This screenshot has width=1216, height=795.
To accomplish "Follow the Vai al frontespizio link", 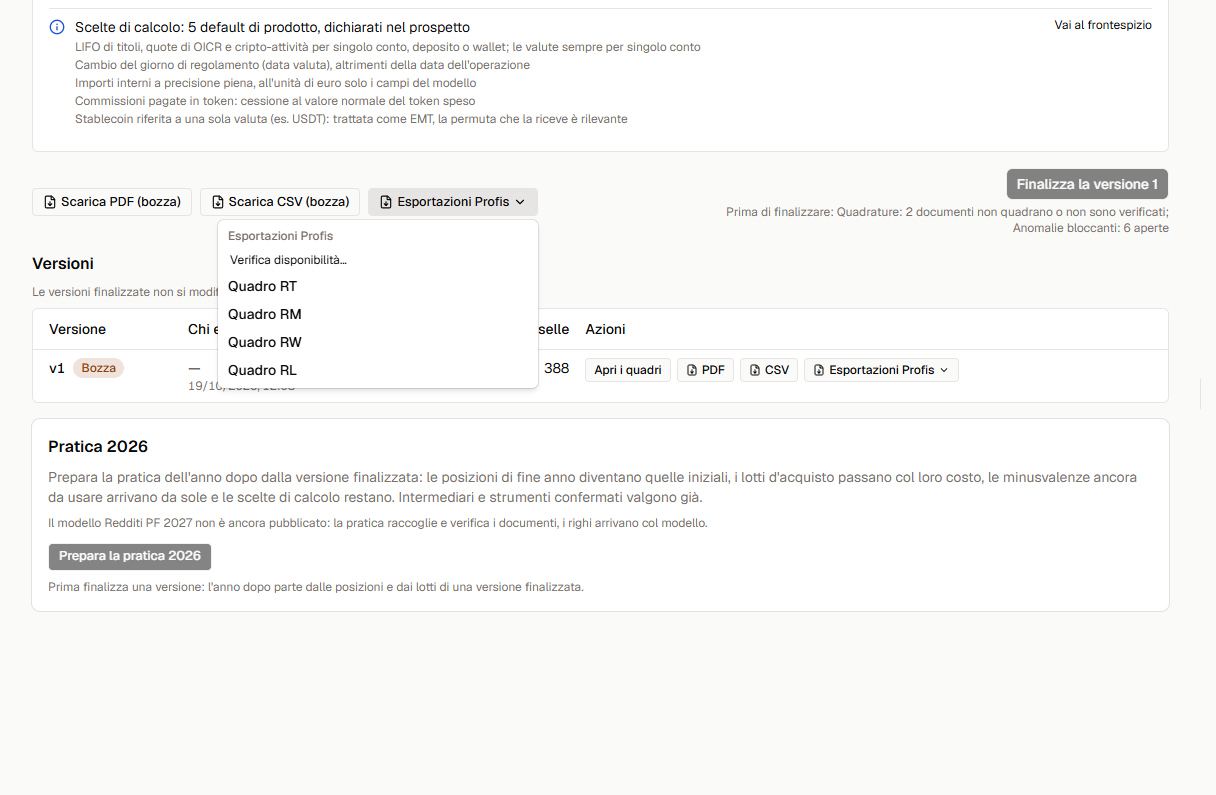I will [1103, 25].
